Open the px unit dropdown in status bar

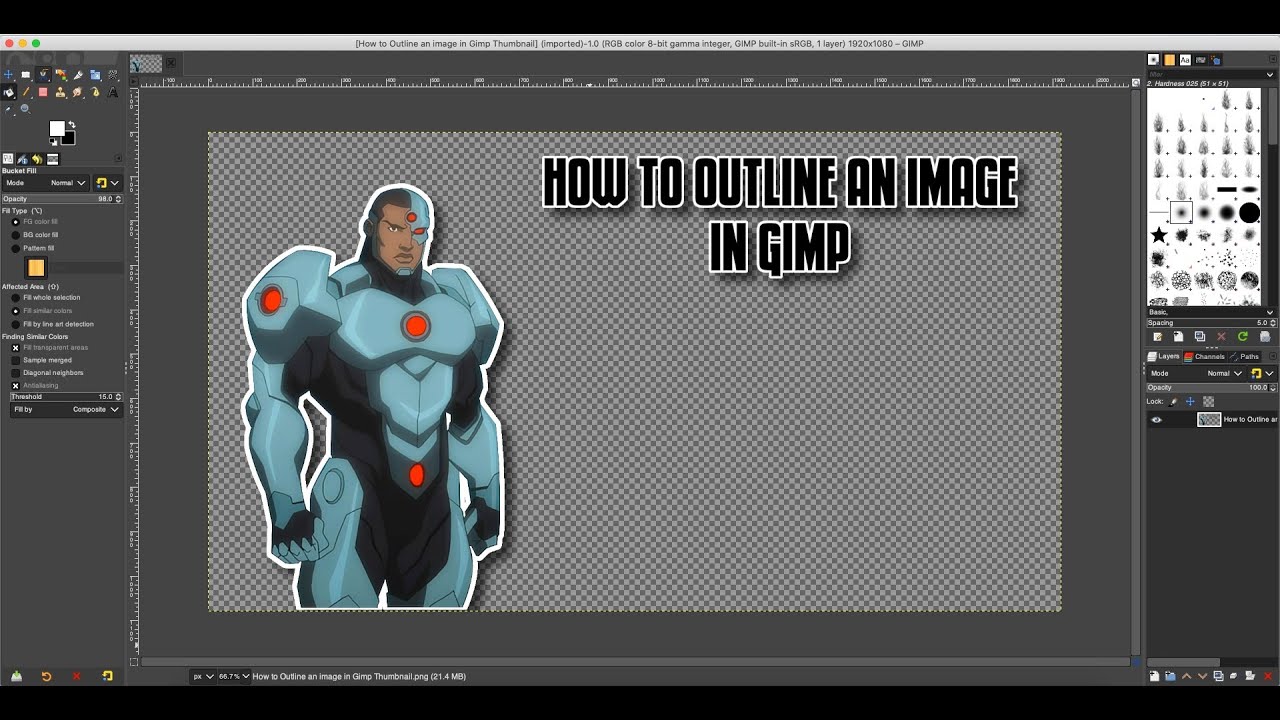pos(202,676)
